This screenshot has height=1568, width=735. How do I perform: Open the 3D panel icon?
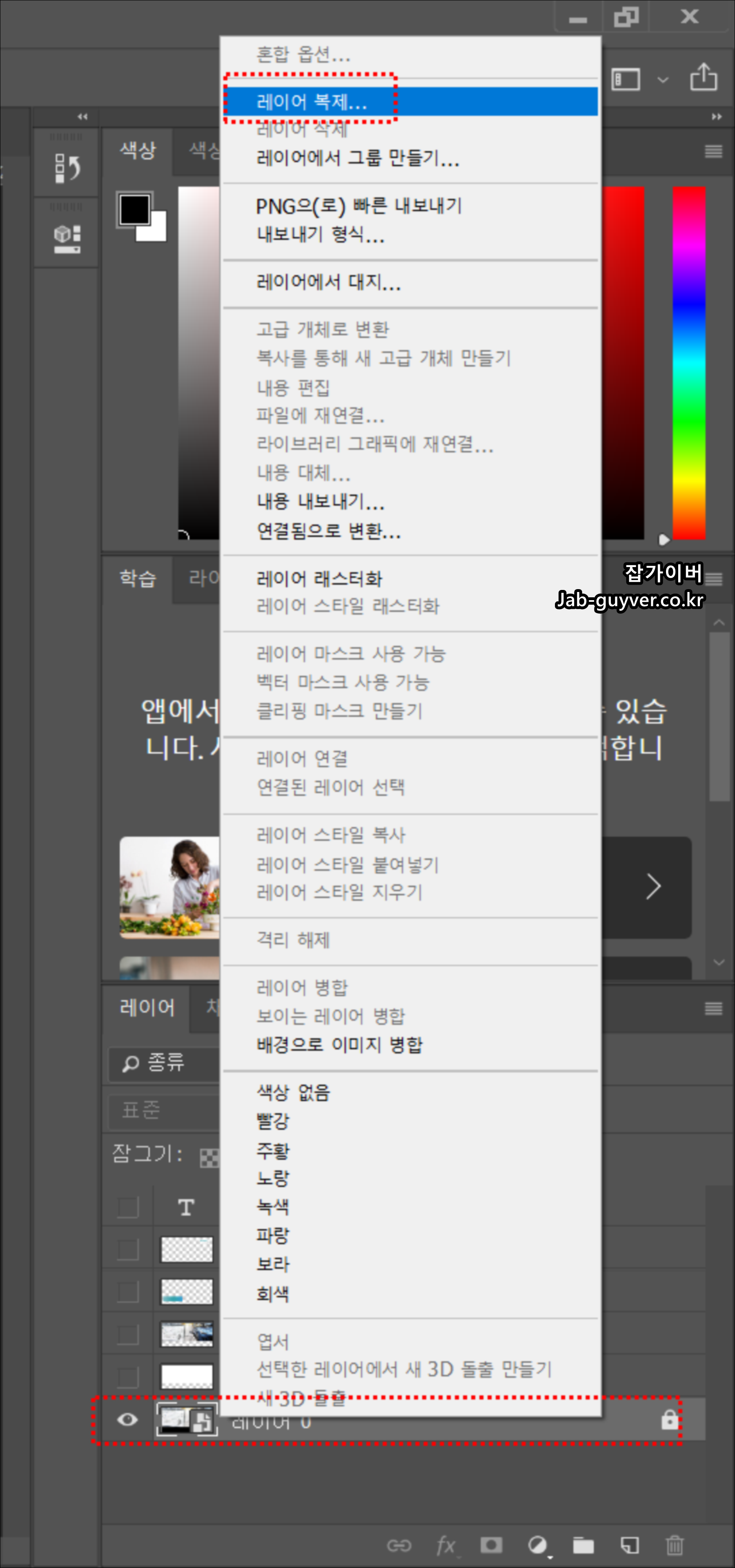[66, 239]
